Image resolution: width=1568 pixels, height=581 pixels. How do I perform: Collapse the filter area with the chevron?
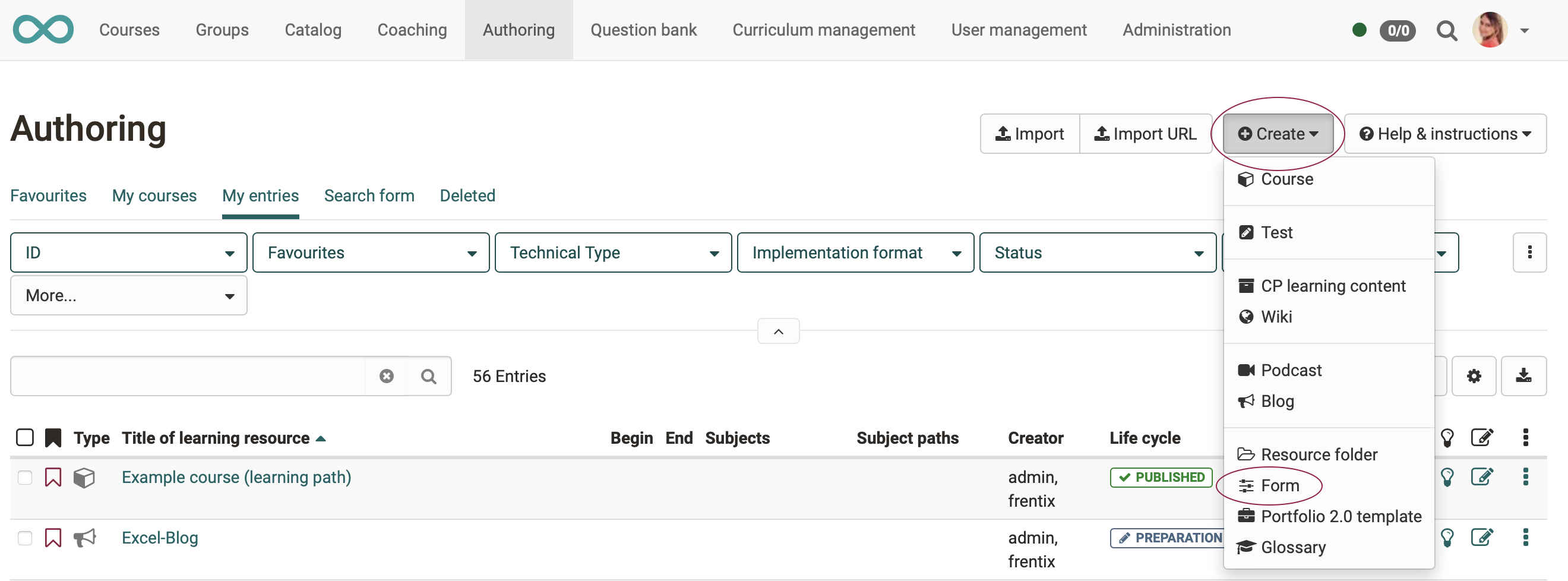[x=778, y=331]
